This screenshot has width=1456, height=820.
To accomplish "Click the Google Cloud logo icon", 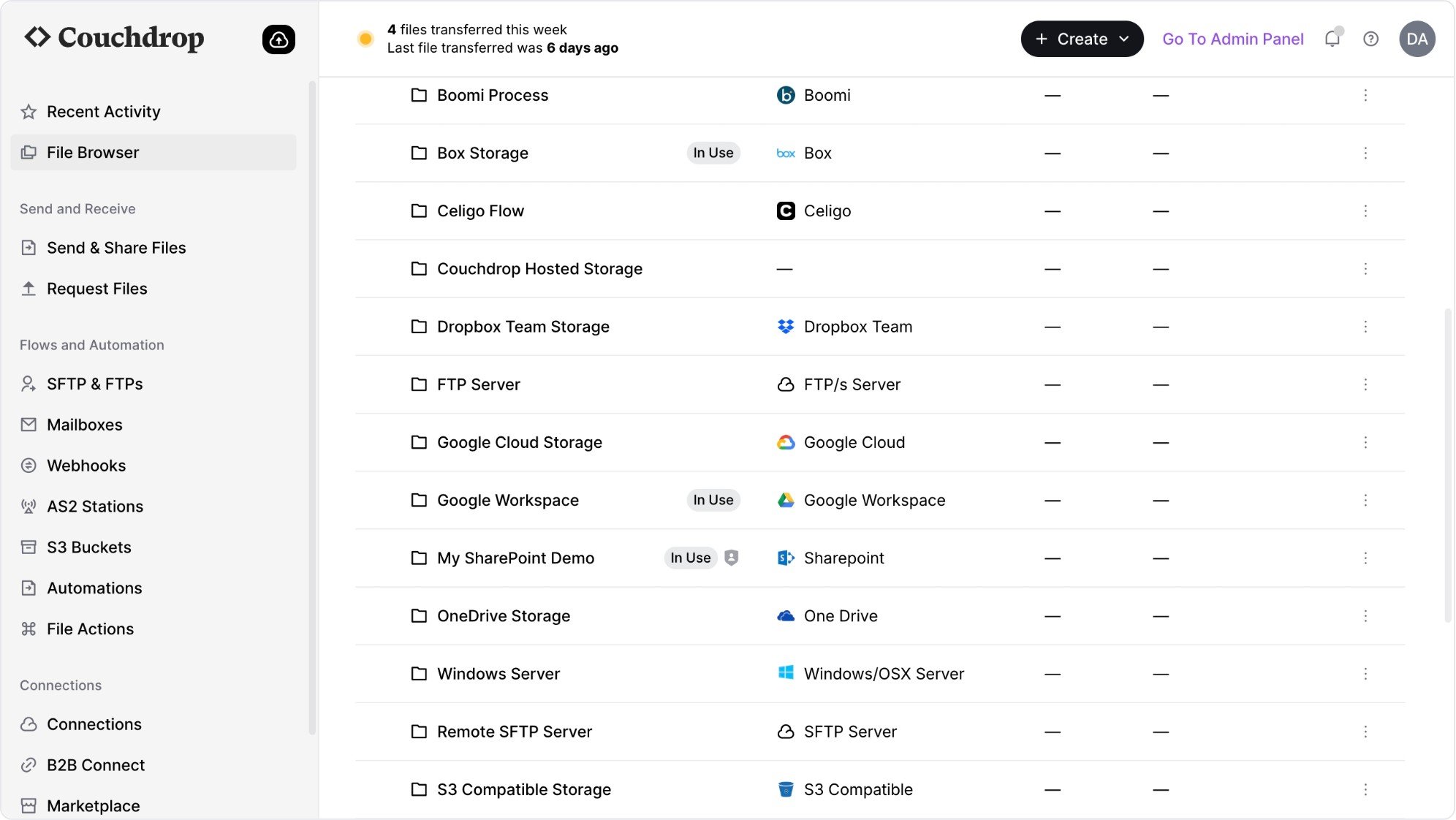I will pos(785,442).
